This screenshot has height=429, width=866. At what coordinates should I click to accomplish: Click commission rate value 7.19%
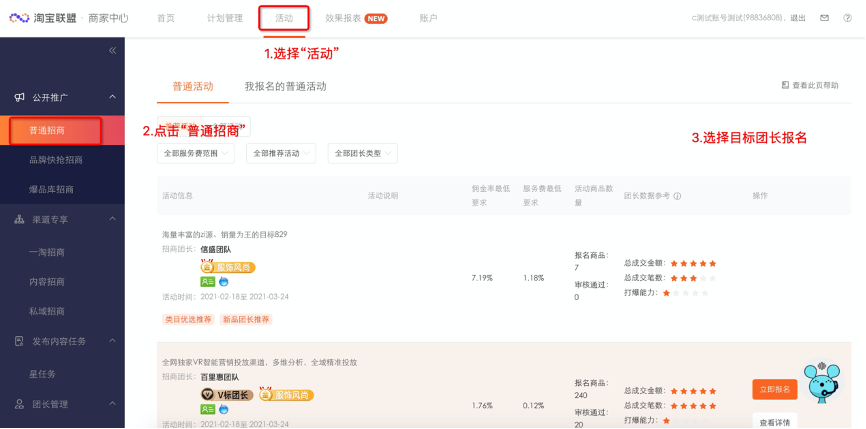pyautogui.click(x=482, y=278)
